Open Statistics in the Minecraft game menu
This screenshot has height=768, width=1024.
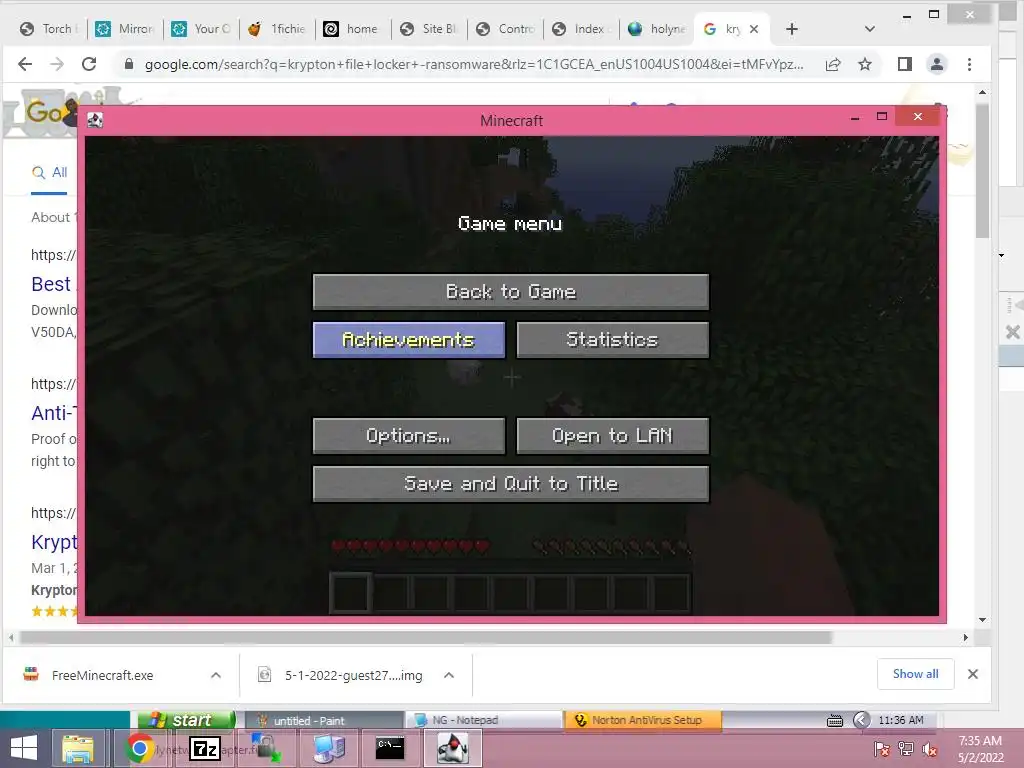pyautogui.click(x=613, y=340)
